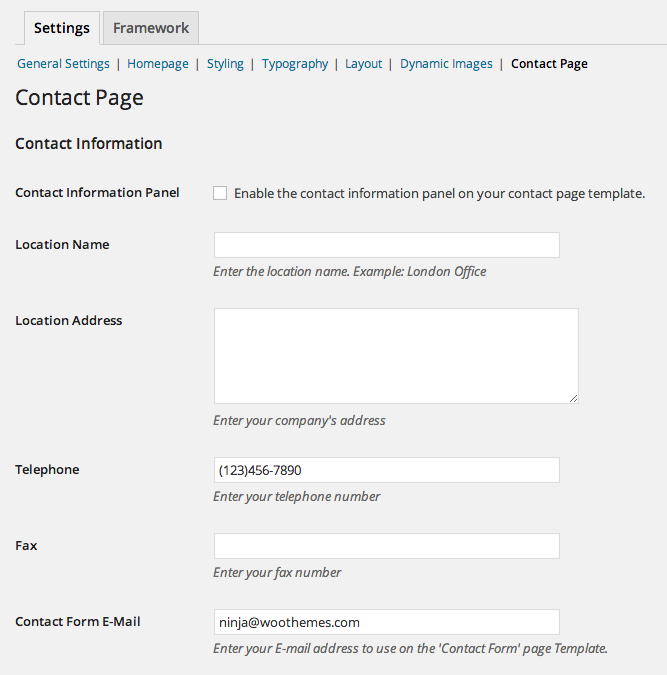Enable the contact information panel checkbox

(x=220, y=193)
